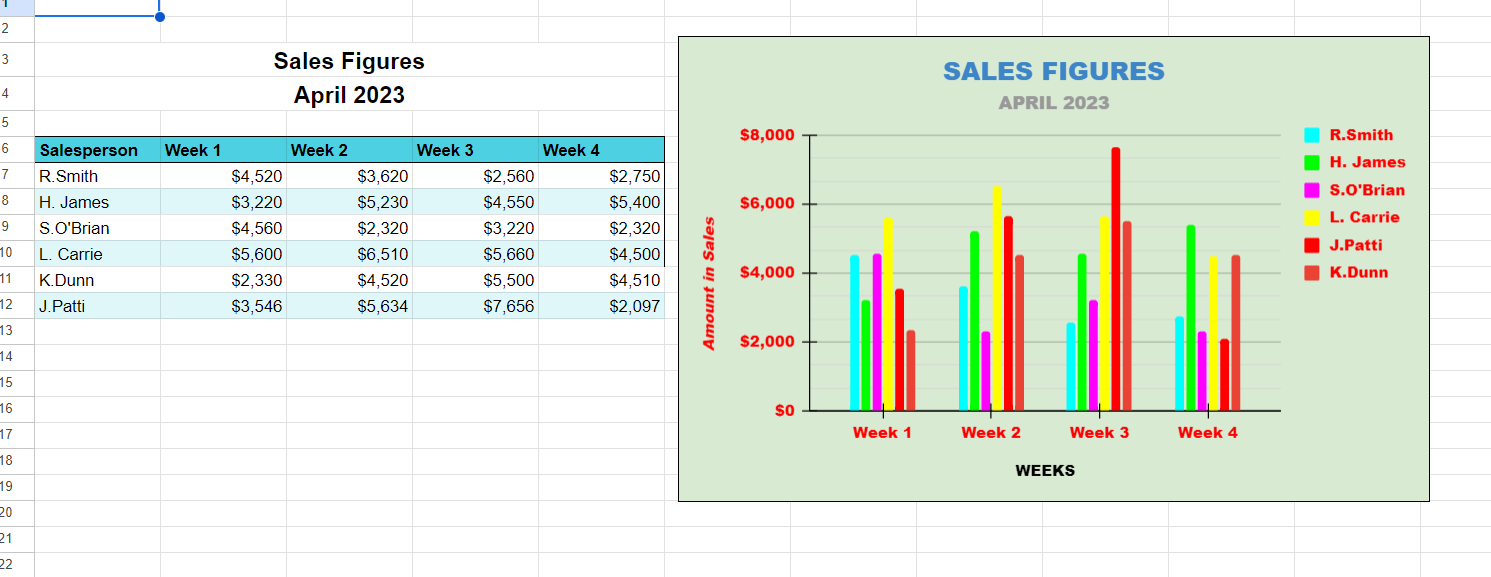Click the row 12 header number
Image resolution: width=1491 pixels, height=577 pixels.
point(6,306)
